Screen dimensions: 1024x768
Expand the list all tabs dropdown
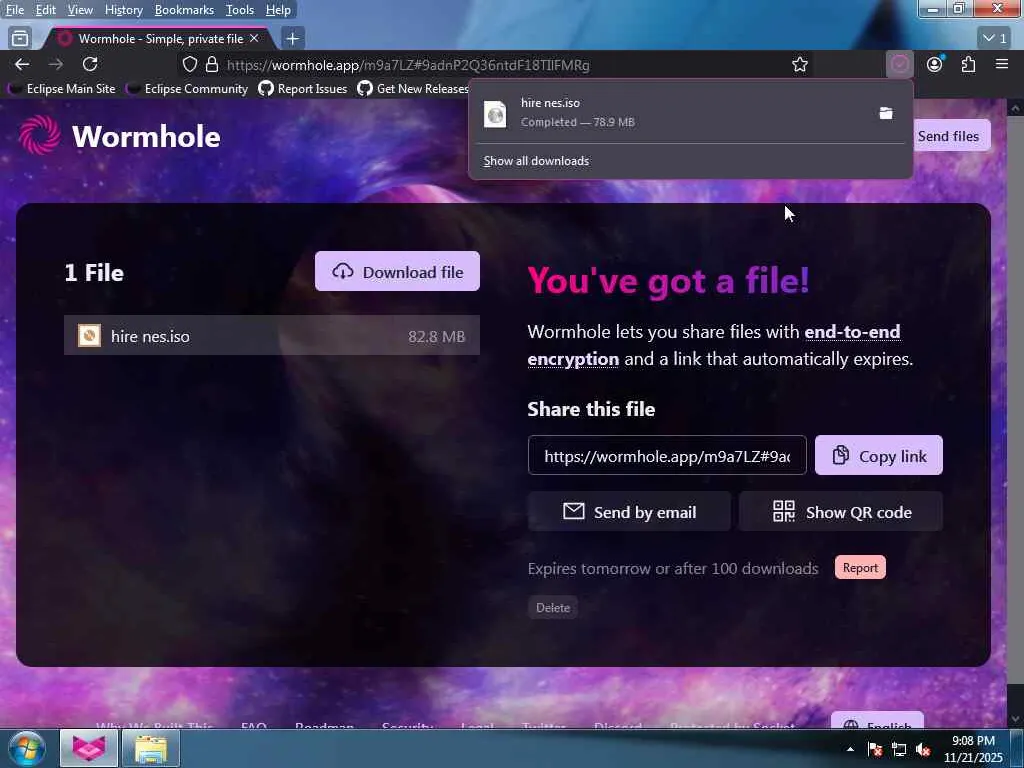(x=995, y=39)
